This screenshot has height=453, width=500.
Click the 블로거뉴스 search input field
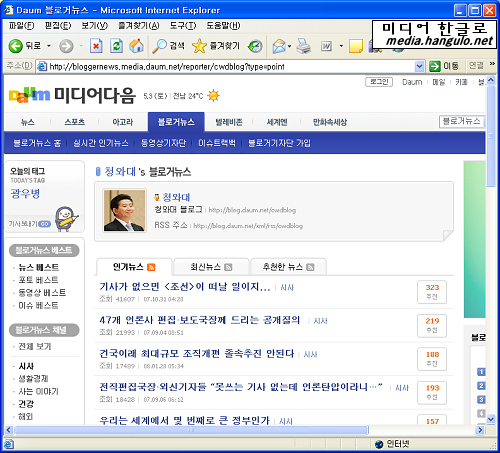[462, 122]
